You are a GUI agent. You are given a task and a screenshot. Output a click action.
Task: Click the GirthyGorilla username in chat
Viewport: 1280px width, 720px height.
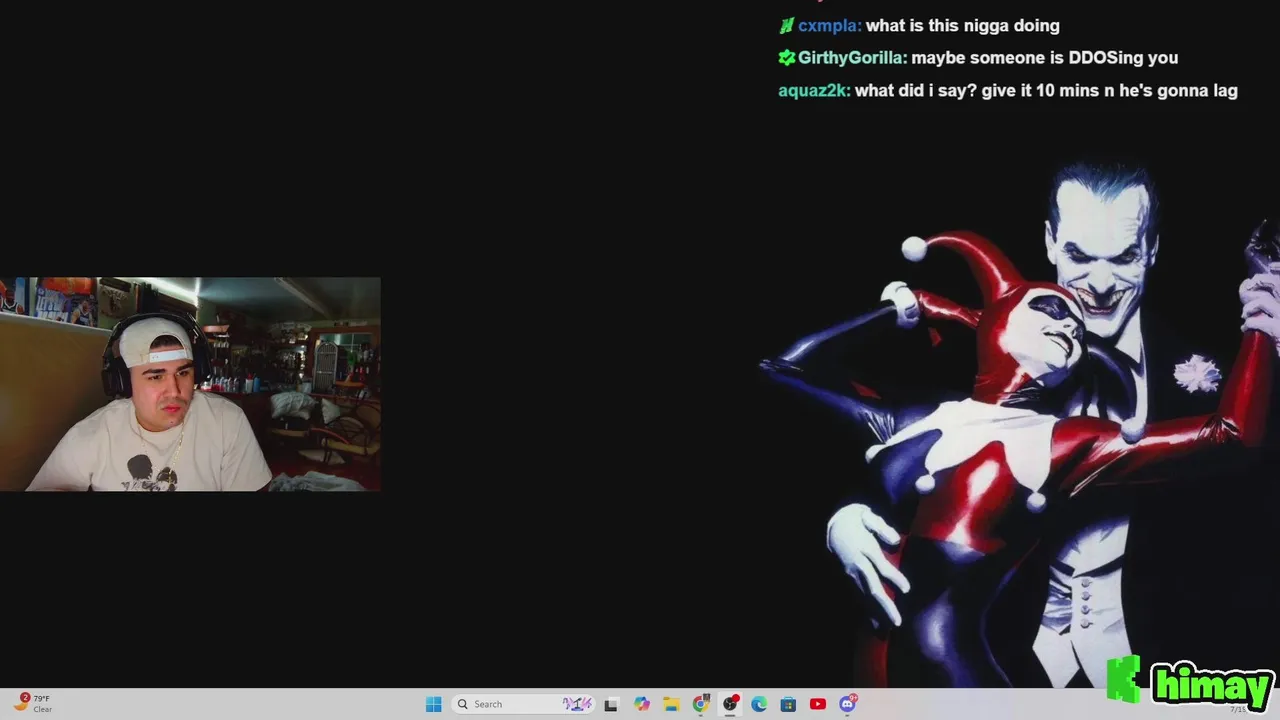click(852, 58)
